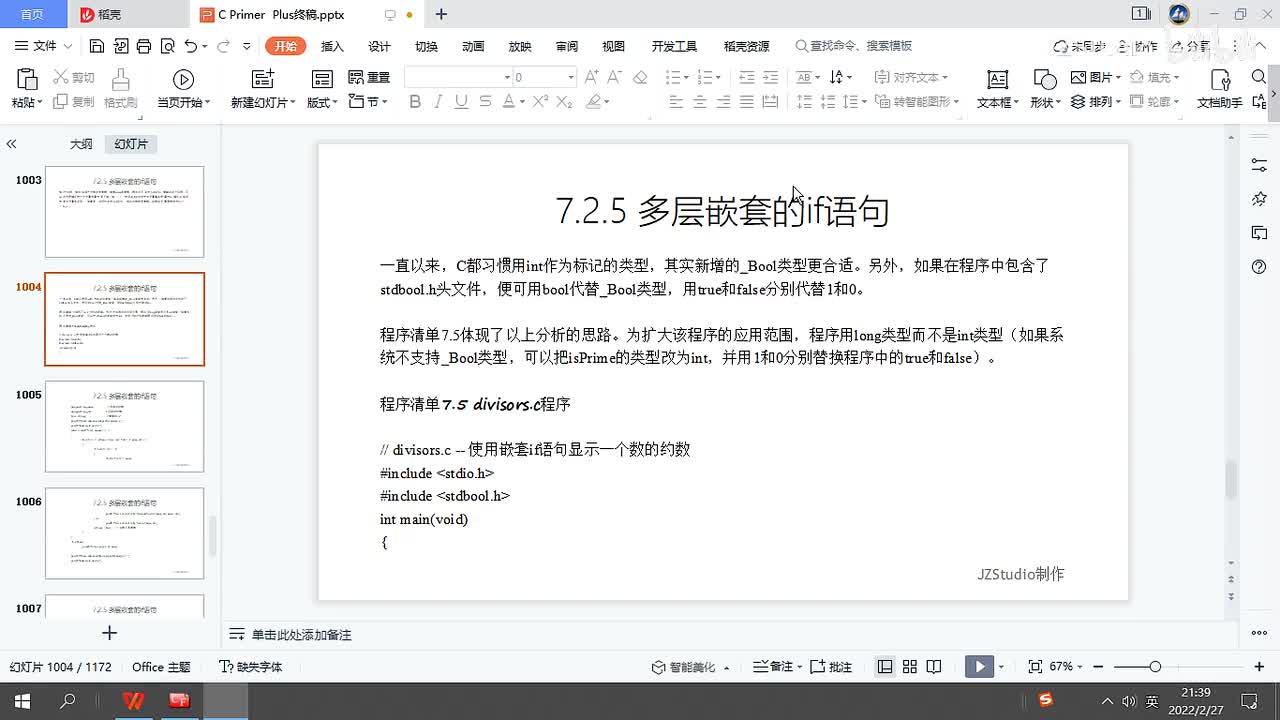
Task: Click Collaborate (协作) button
Action: (x=1138, y=46)
